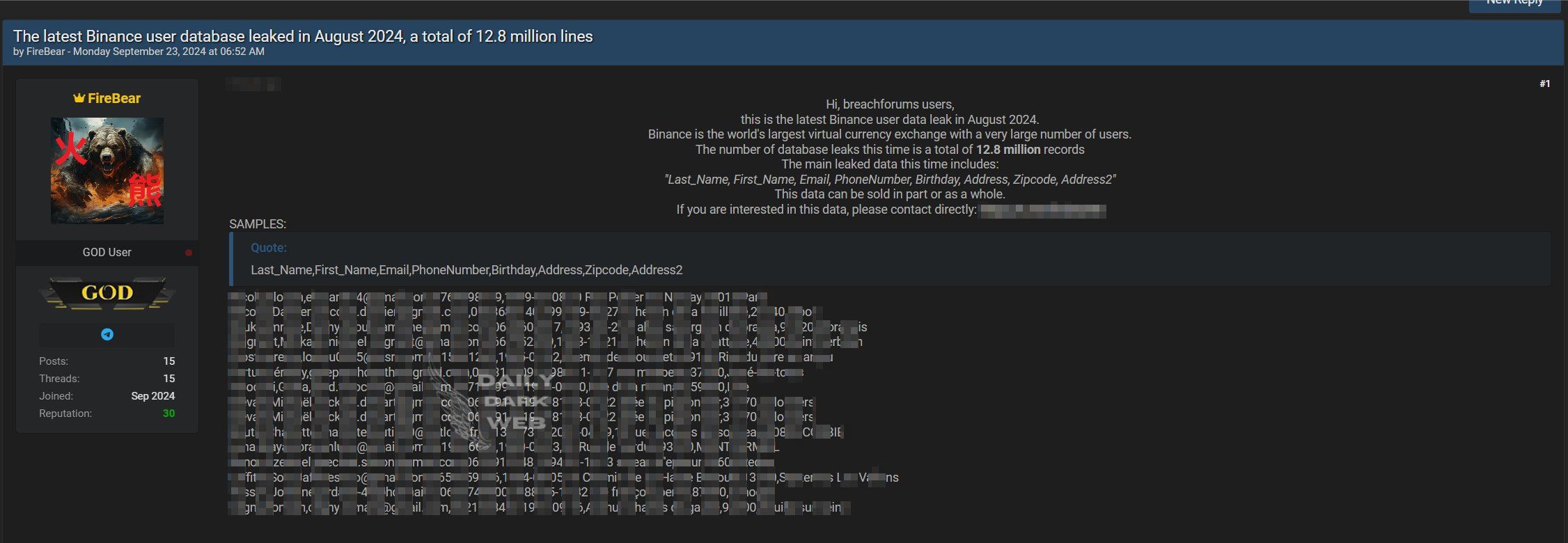Click the author name FireBear in the thread byline
This screenshot has height=543, width=1568.
coord(45,52)
